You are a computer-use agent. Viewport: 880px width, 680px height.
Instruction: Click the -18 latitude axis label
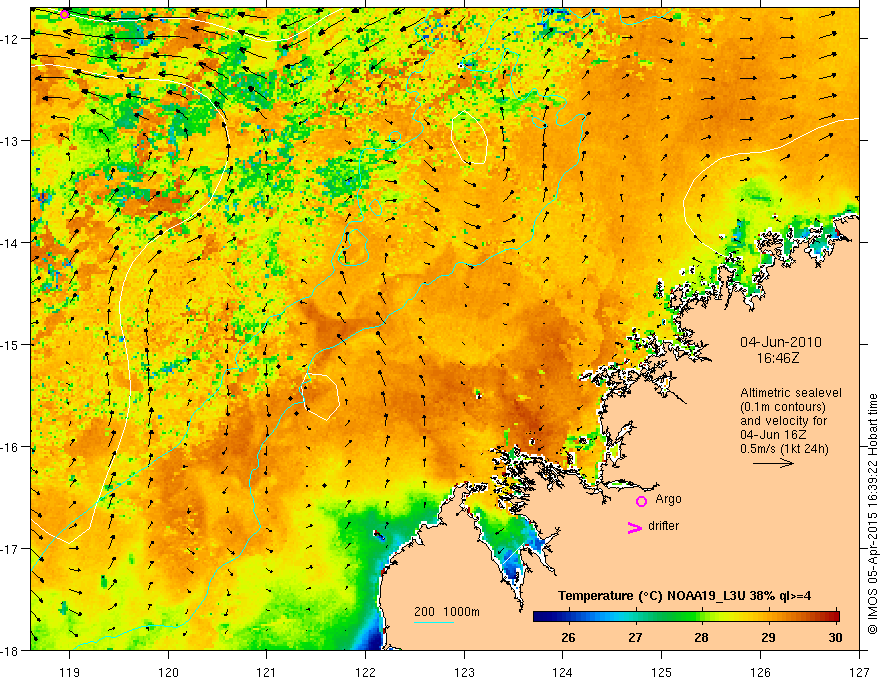(x=11, y=650)
